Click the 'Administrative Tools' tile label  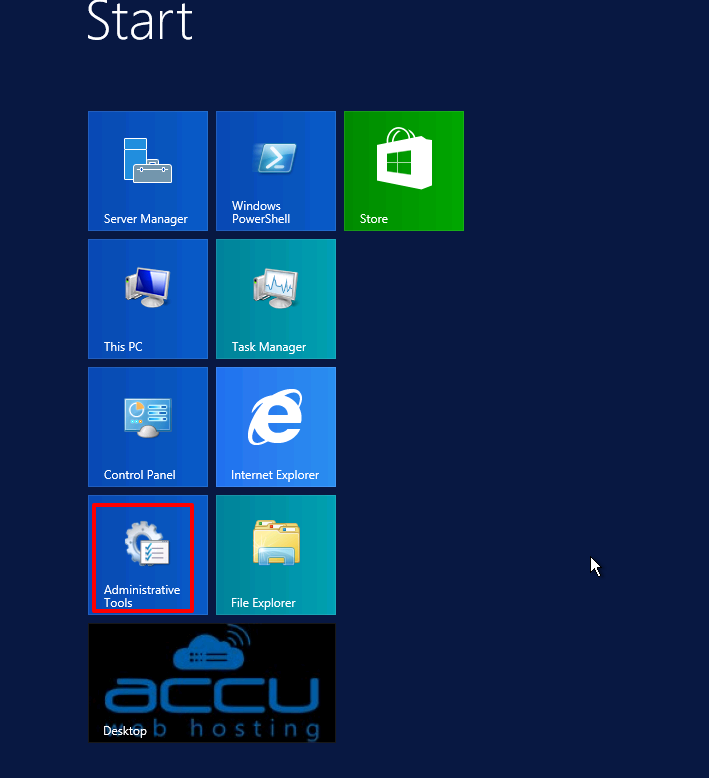(142, 596)
